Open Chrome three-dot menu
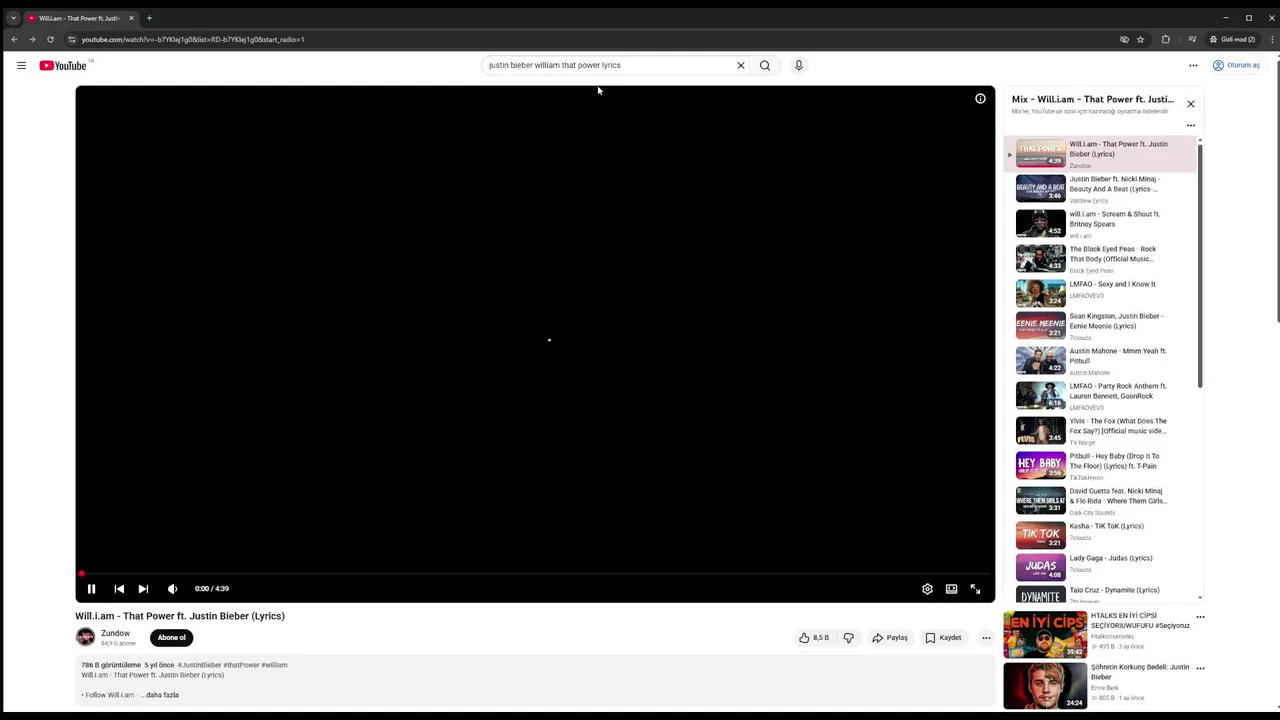Screen dimensions: 1280x720 [x=1272, y=39]
